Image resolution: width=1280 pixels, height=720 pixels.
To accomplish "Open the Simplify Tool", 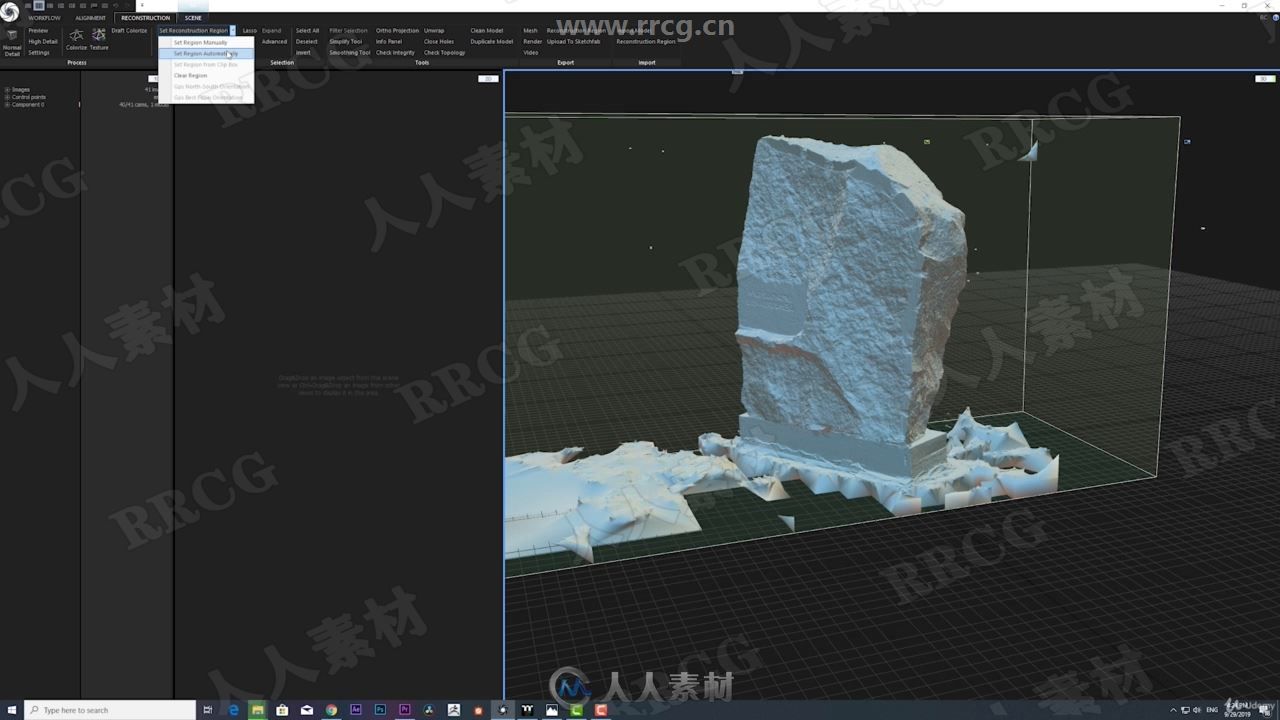I will tap(346, 42).
